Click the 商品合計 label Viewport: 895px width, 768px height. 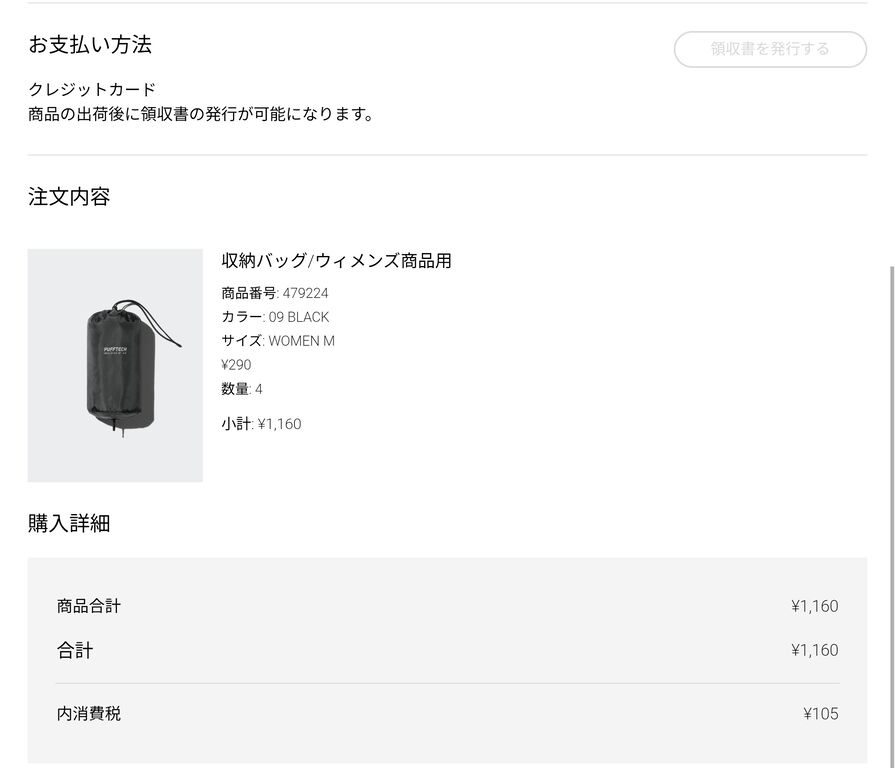click(89, 606)
